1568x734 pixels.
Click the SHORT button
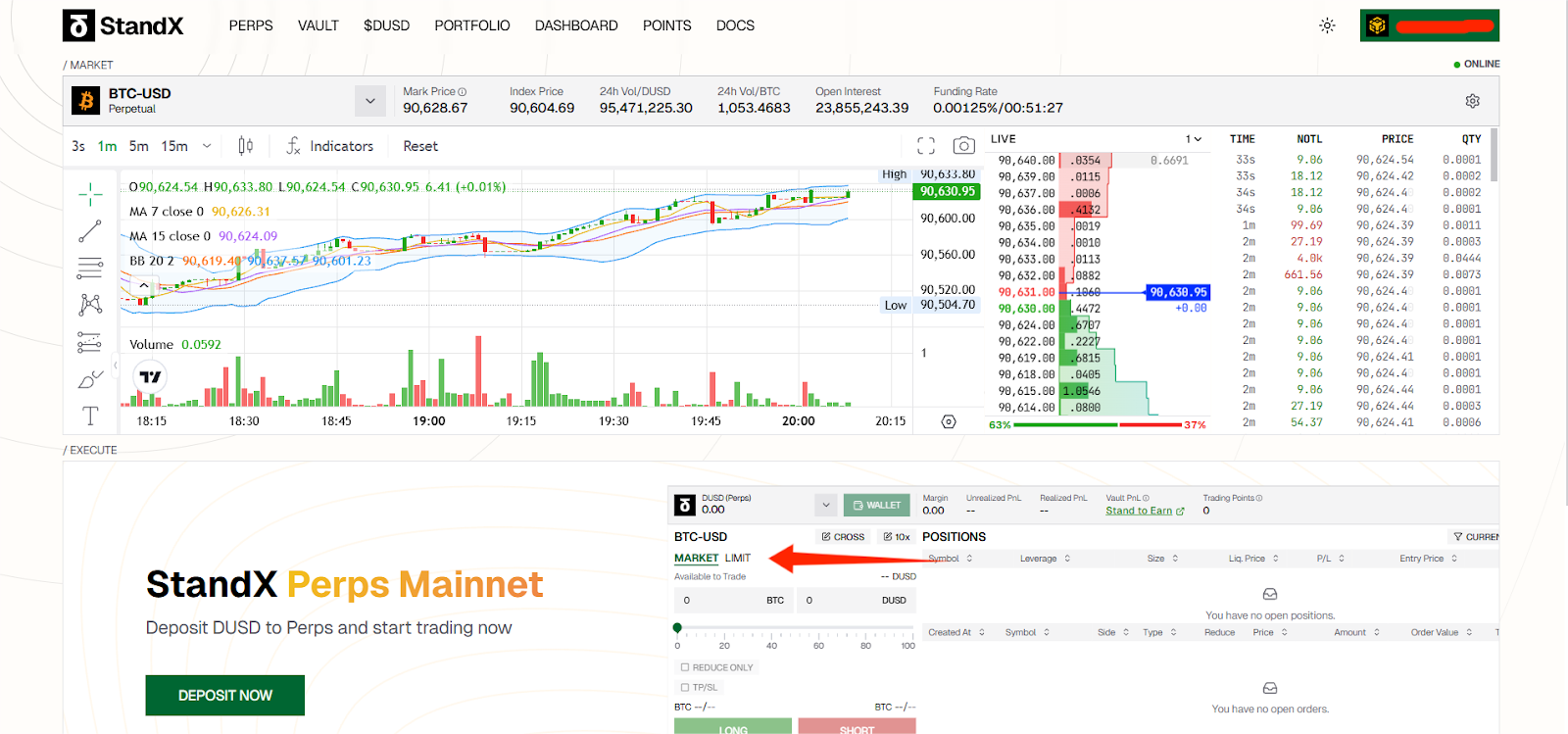coord(857,726)
